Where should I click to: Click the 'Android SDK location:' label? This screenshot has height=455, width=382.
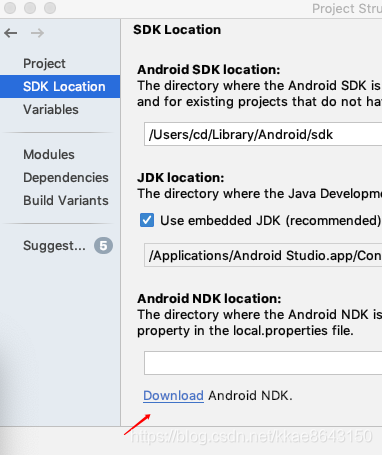209,70
